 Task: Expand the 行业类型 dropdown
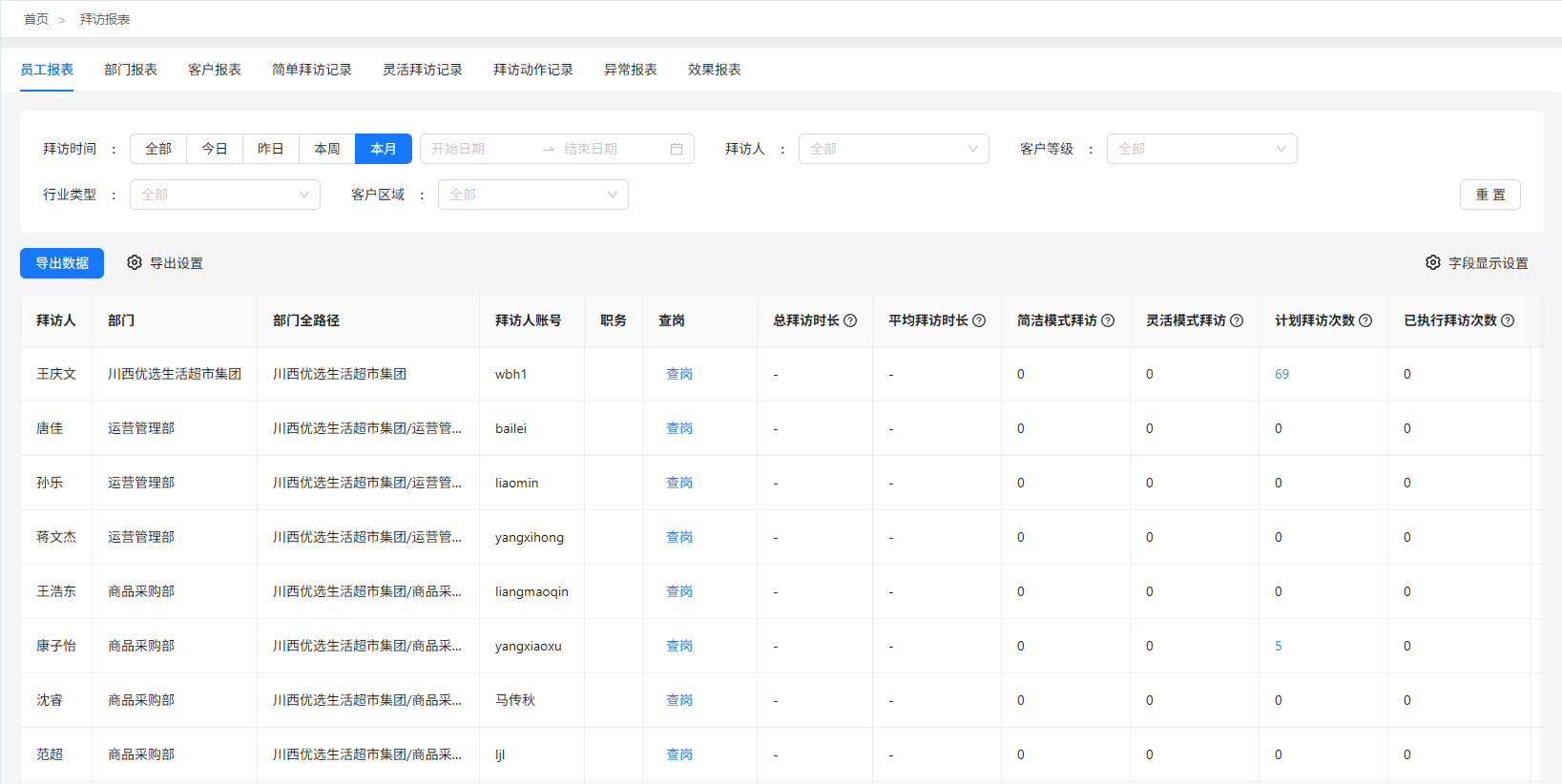click(x=224, y=195)
